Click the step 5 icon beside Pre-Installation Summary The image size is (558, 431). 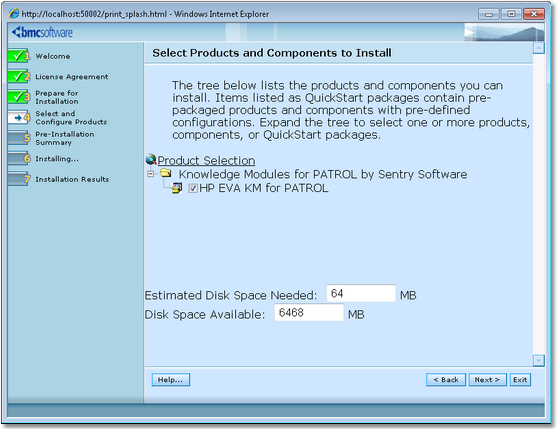click(19, 138)
